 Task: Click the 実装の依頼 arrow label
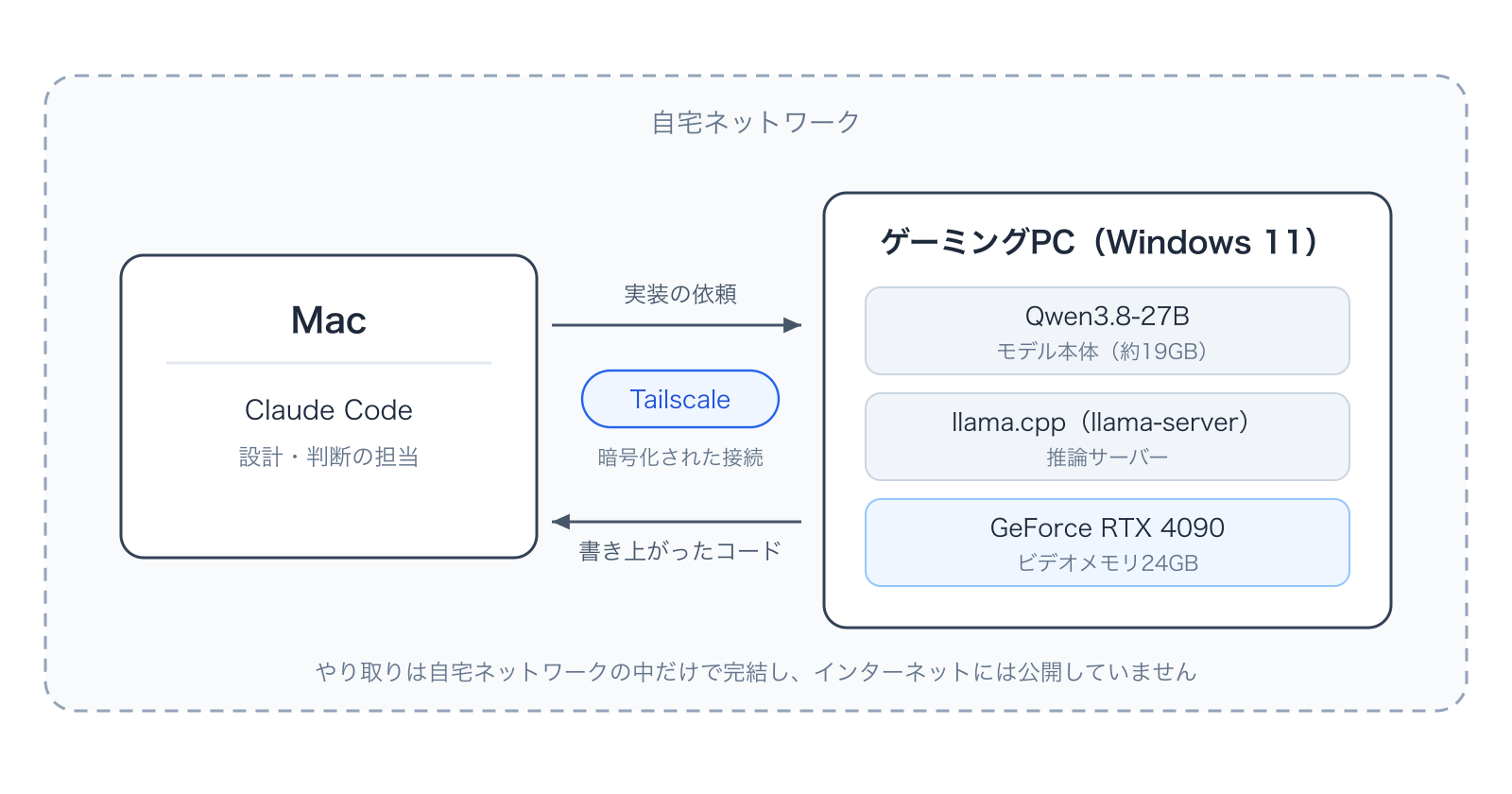pos(680,294)
